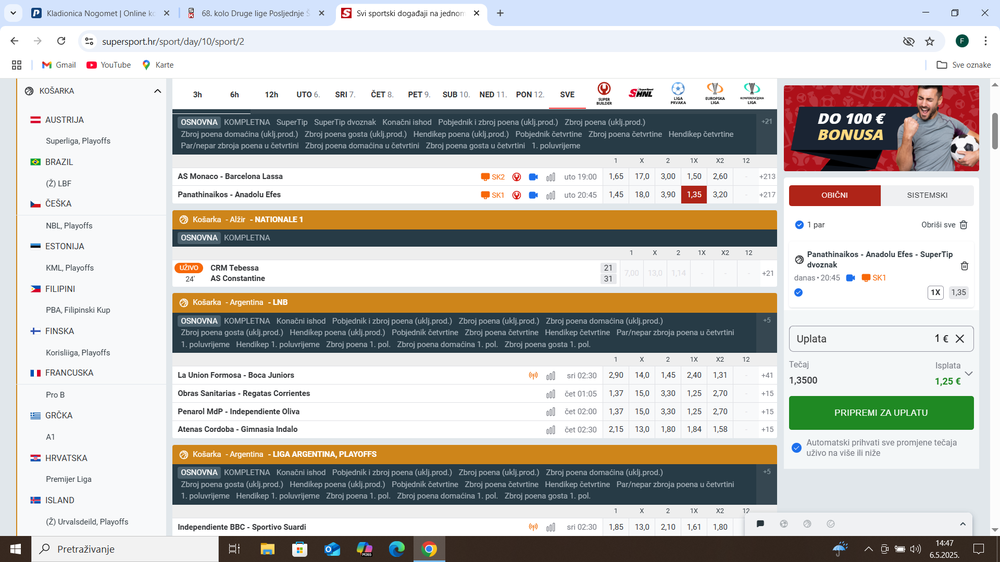Select odds 1,45 for Boca Juniors win

(x=668, y=376)
